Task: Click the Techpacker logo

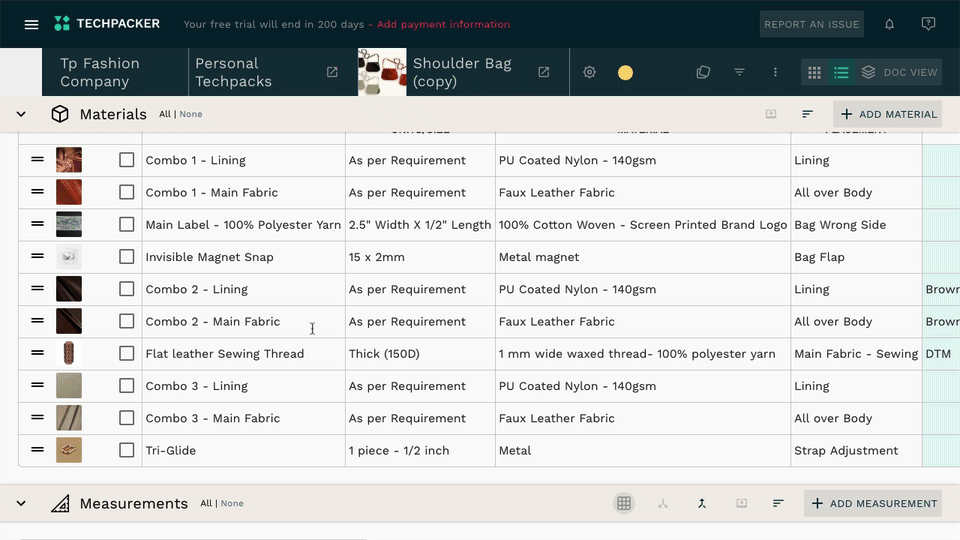Action: 107,24
